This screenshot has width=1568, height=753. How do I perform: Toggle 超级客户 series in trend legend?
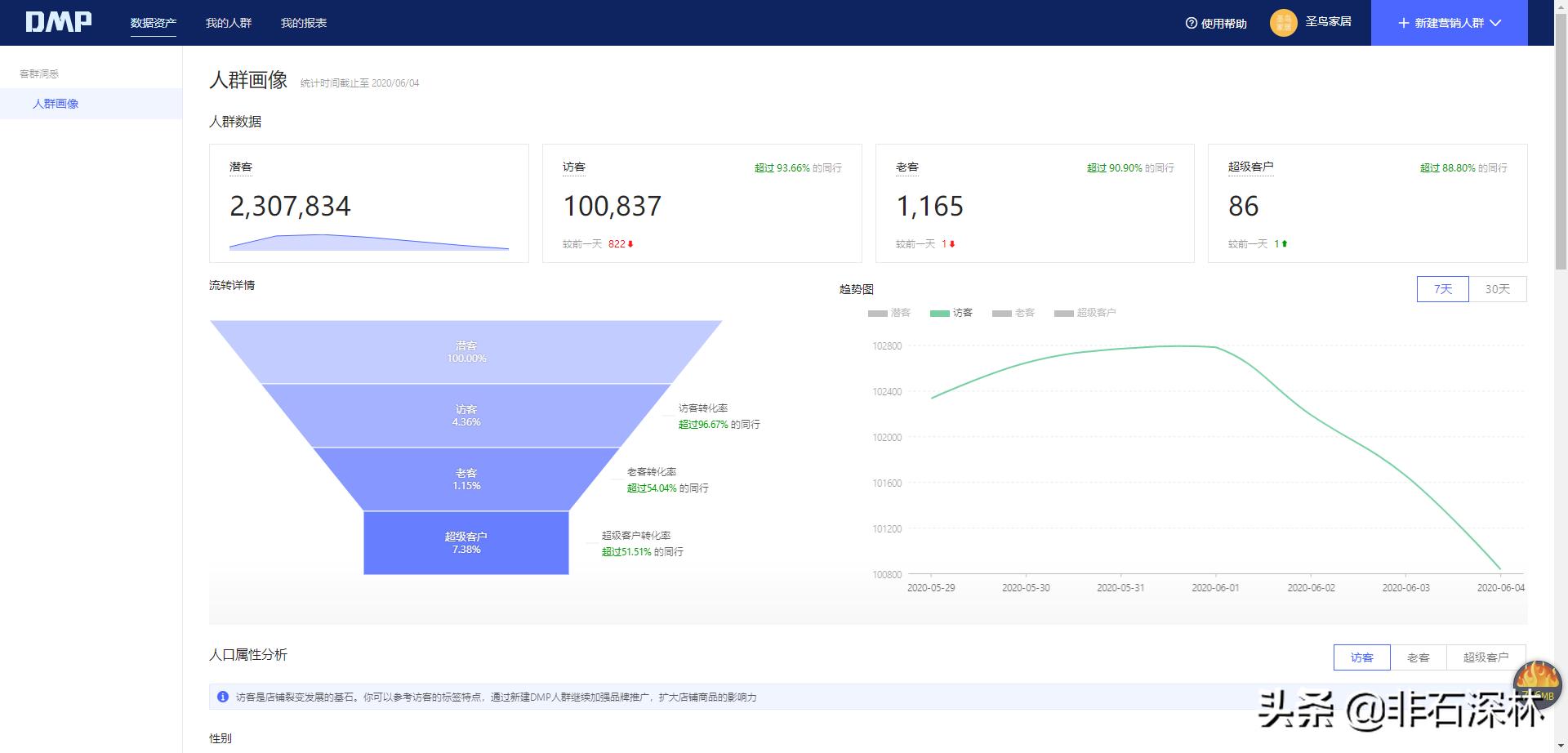tap(1085, 313)
